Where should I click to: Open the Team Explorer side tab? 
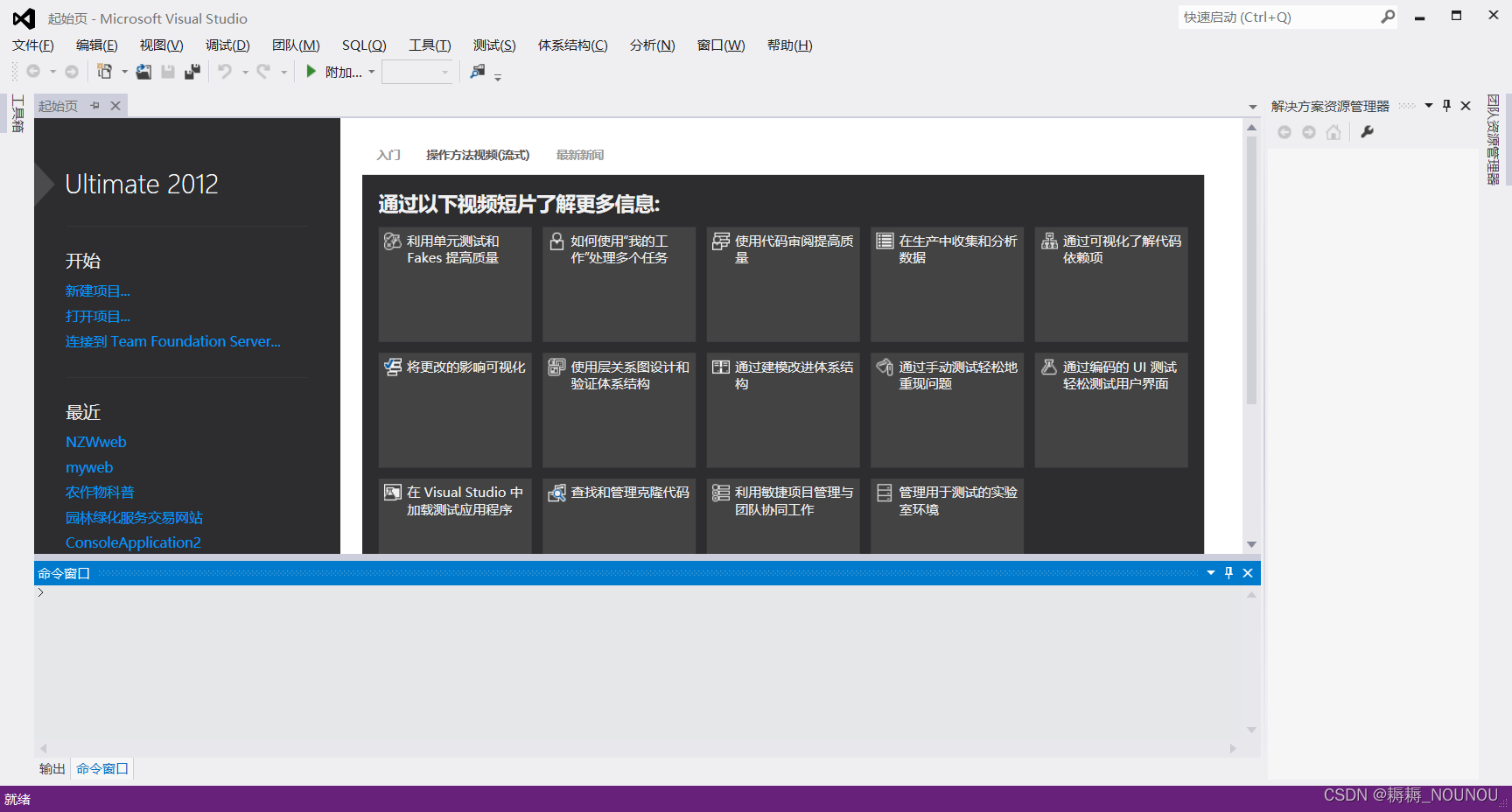[1493, 139]
